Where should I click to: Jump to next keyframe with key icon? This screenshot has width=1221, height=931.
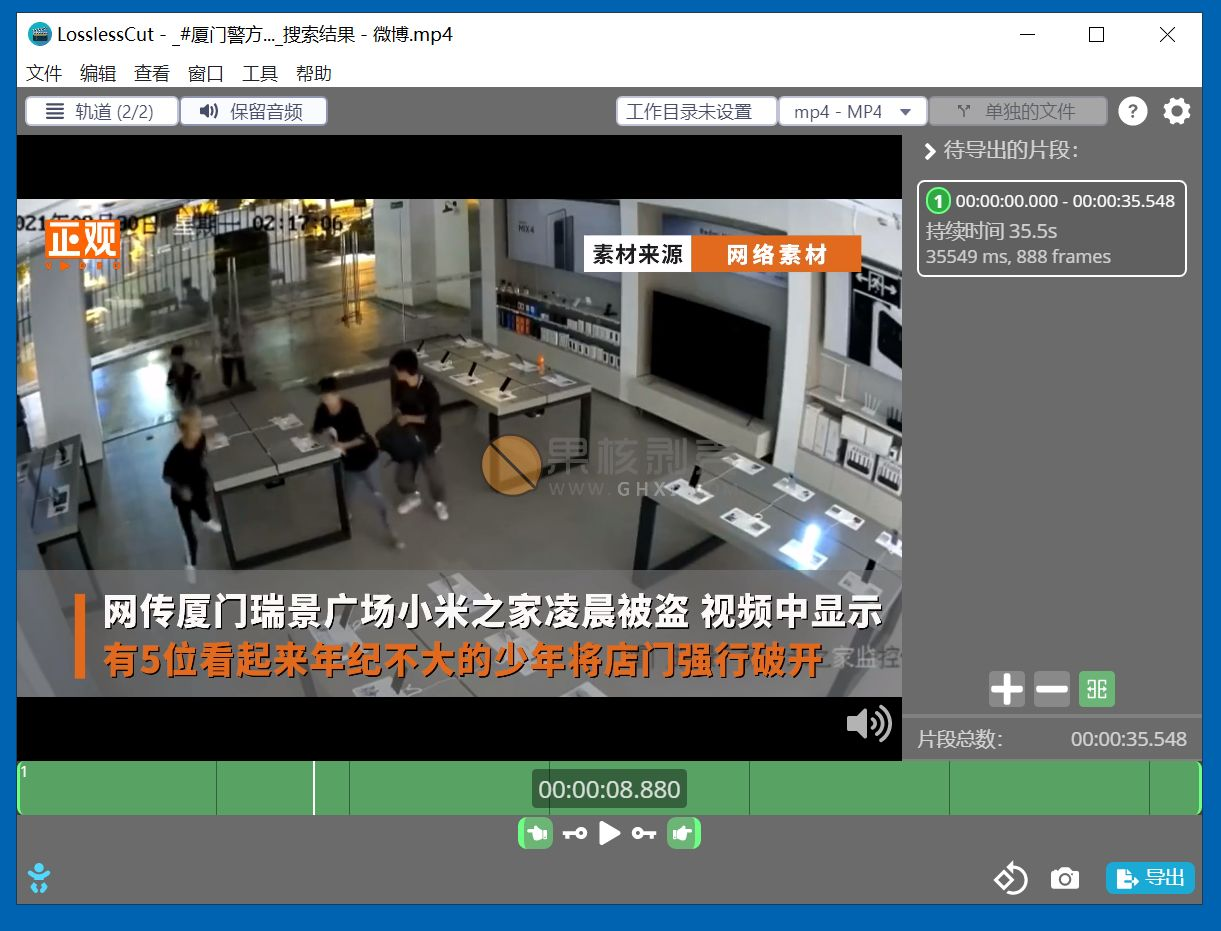pos(643,832)
